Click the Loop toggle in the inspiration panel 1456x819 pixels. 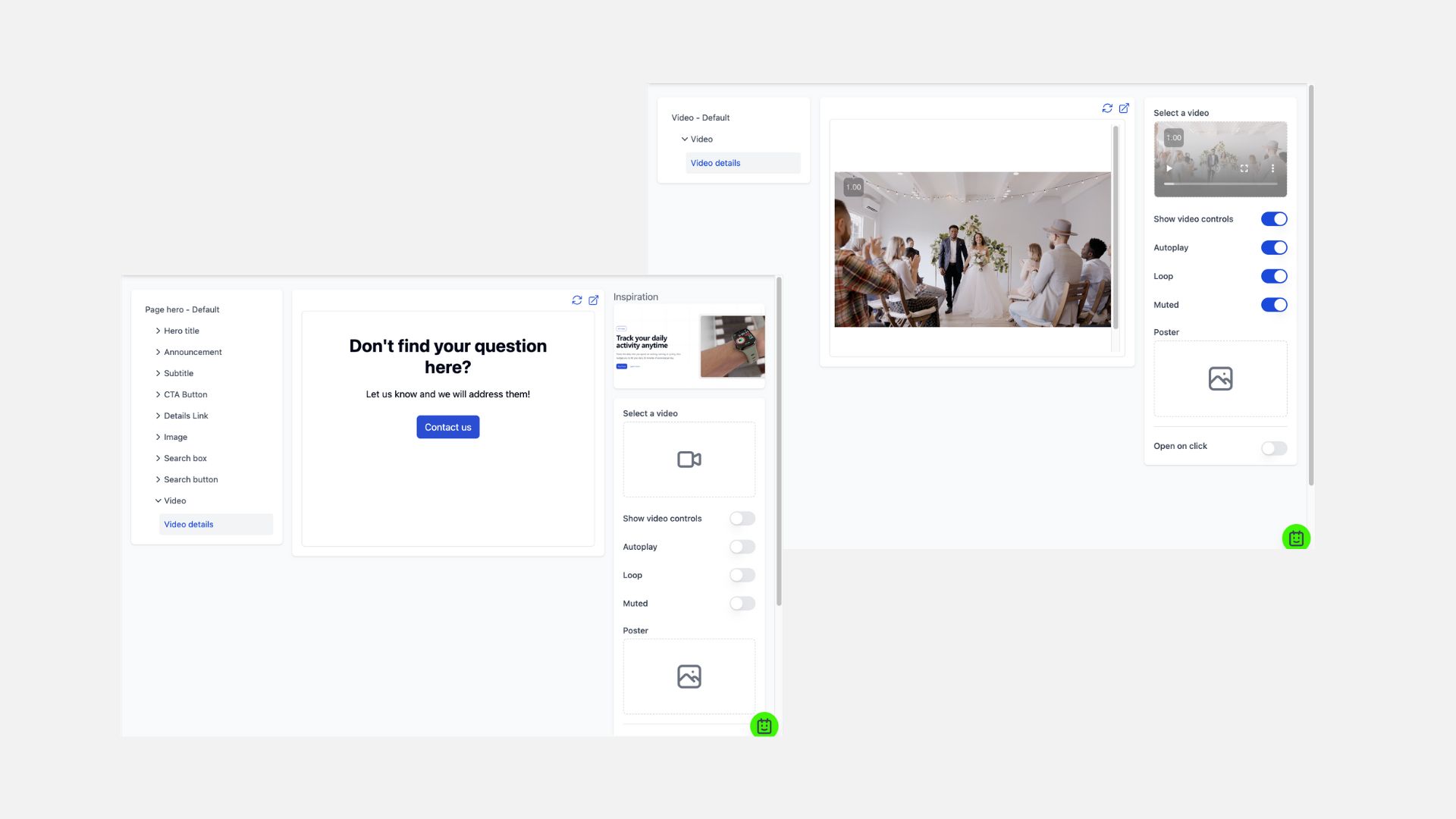click(x=742, y=574)
